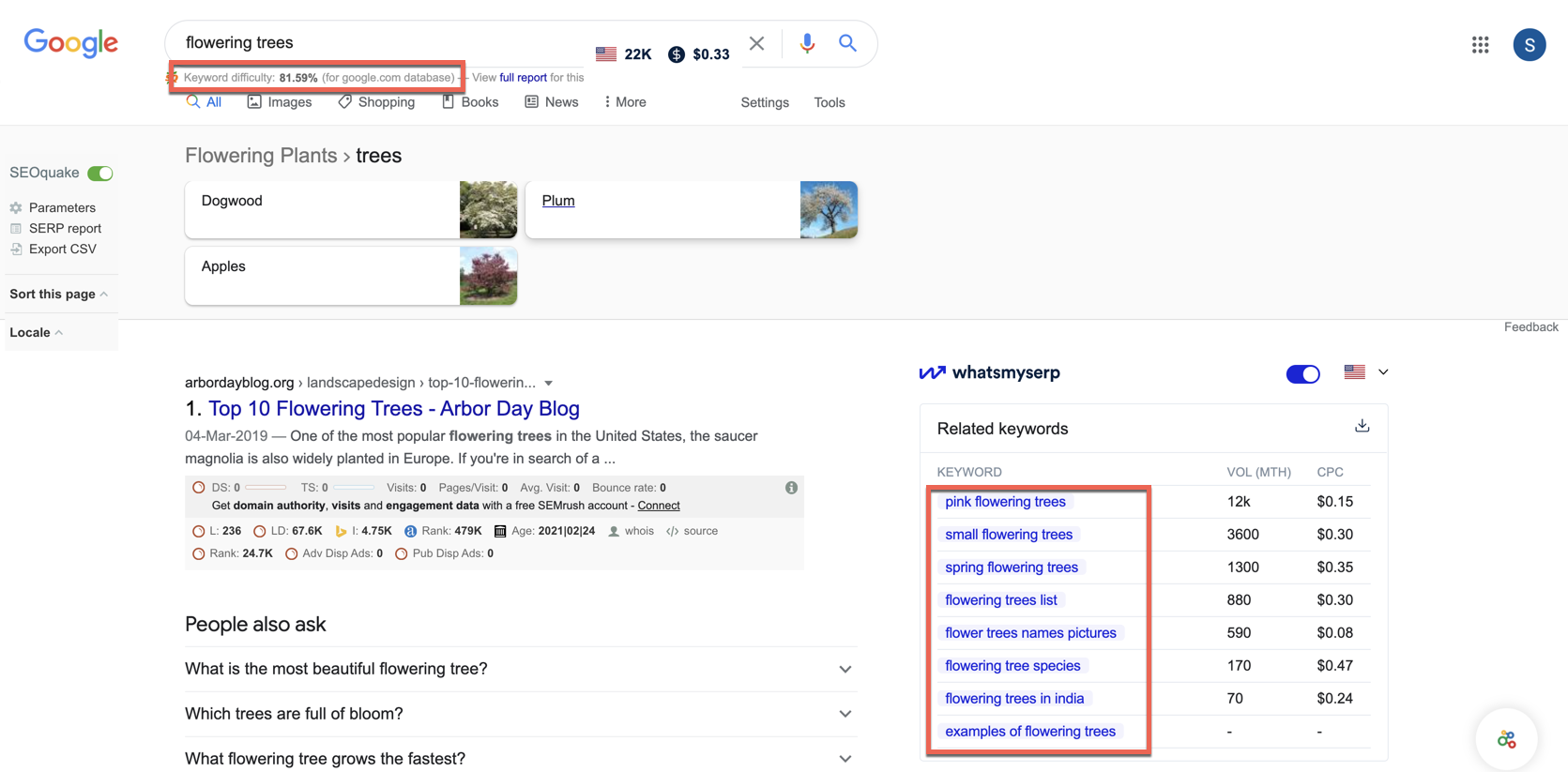Open the News search tab
This screenshot has width=1568, height=772.
tap(552, 102)
